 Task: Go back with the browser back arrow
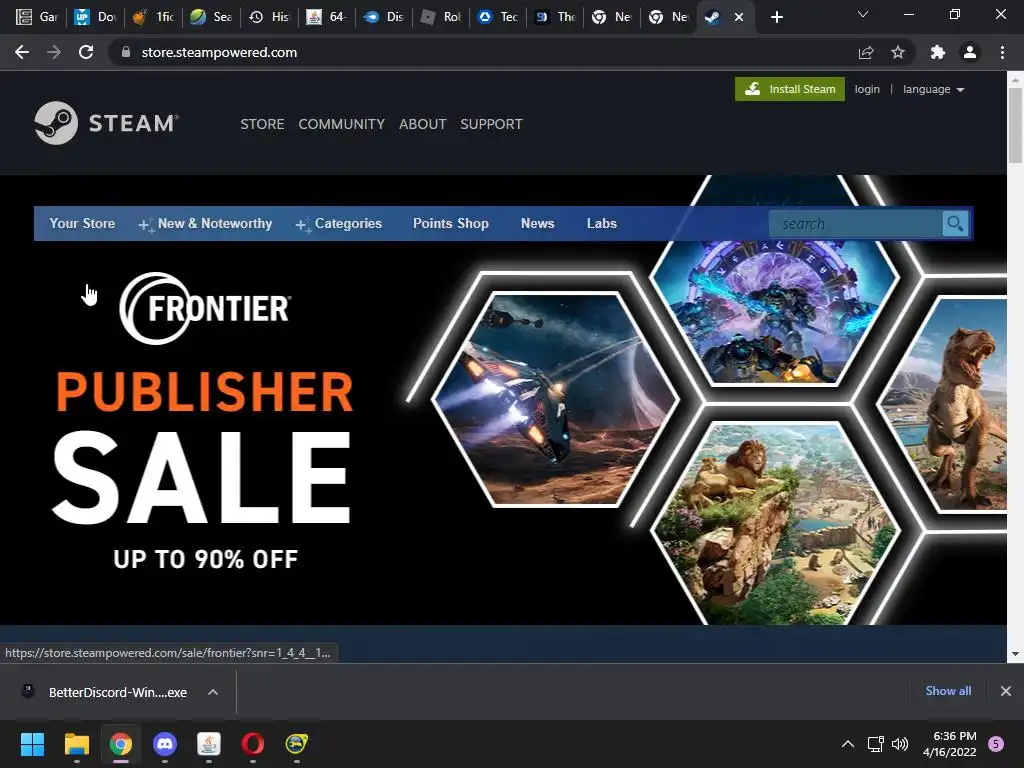click(22, 52)
